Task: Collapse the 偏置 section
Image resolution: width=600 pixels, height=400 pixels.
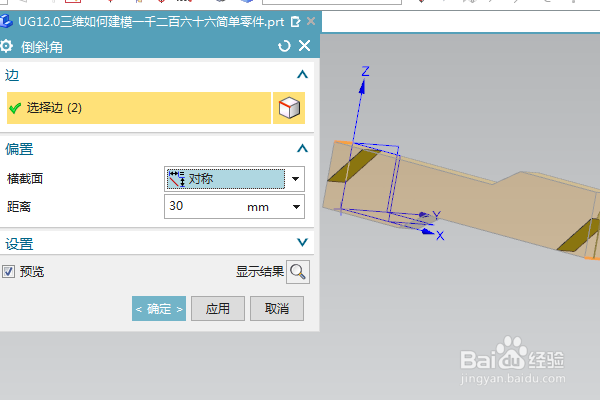Action: [x=302, y=149]
